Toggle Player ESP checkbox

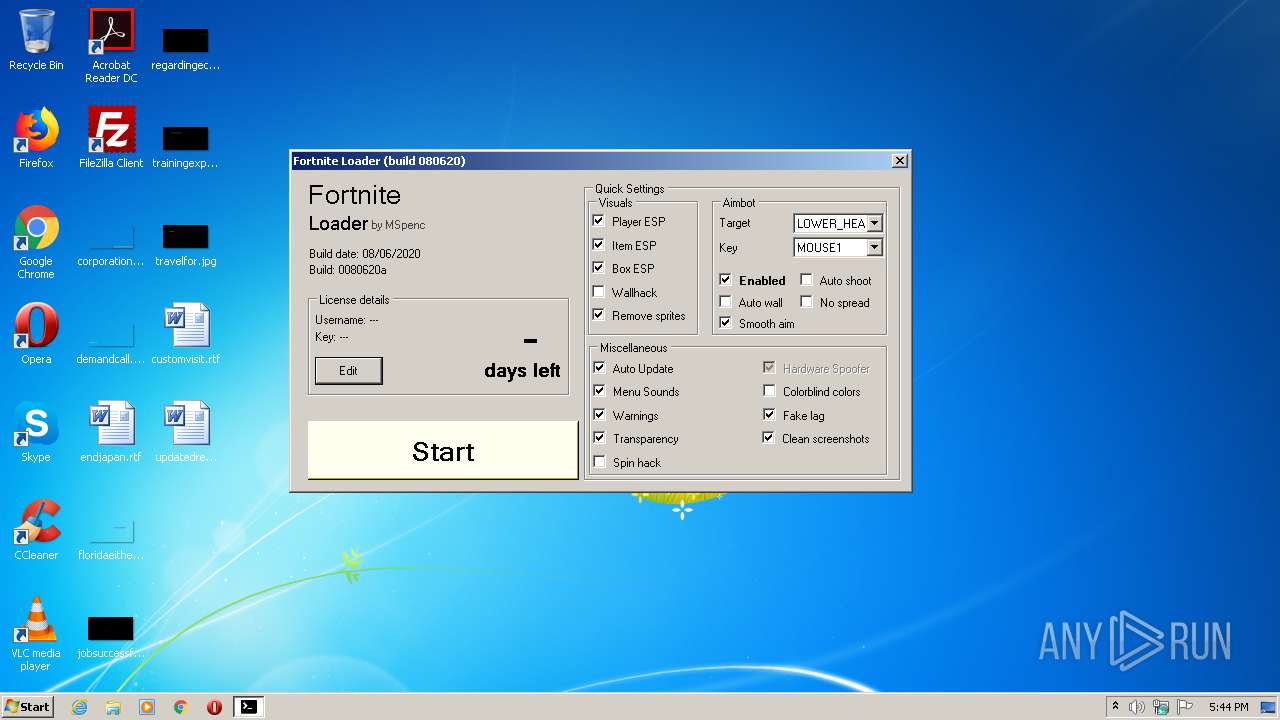pos(599,221)
